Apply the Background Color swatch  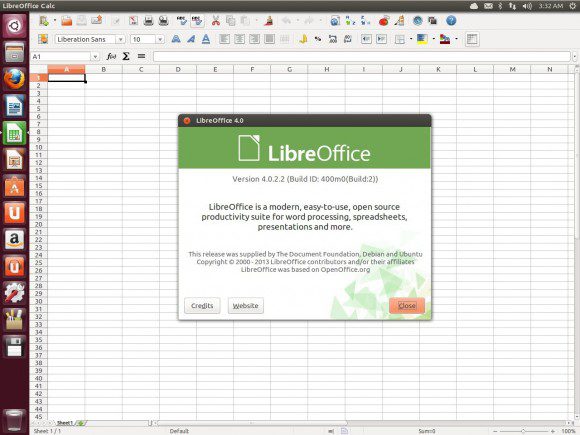[x=422, y=39]
